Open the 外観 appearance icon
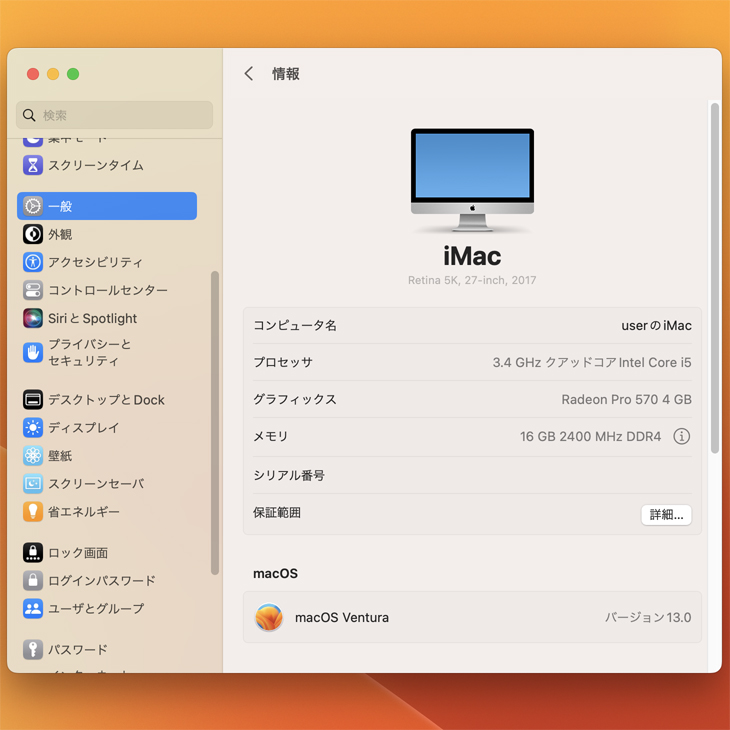Image resolution: width=730 pixels, height=730 pixels. [33, 234]
